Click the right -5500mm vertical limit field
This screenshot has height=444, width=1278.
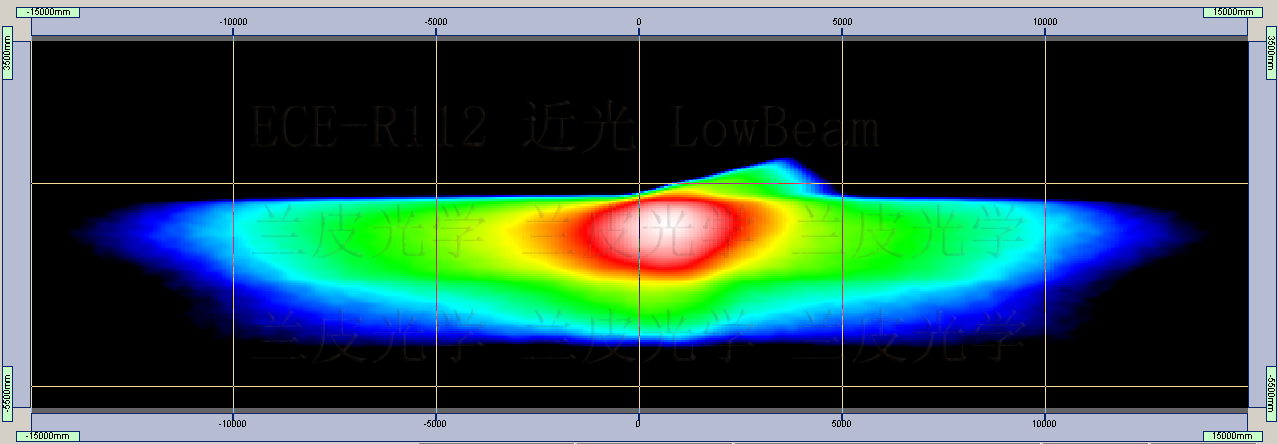(1271, 393)
